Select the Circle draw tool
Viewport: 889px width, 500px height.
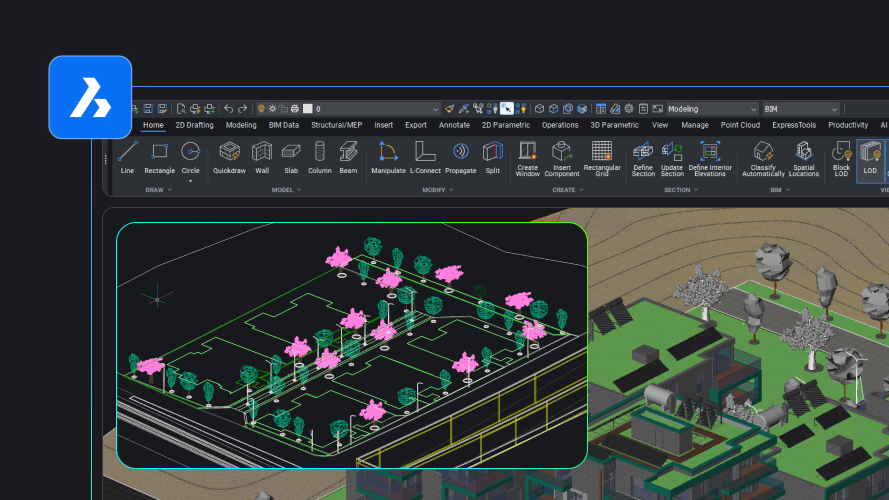(x=190, y=158)
